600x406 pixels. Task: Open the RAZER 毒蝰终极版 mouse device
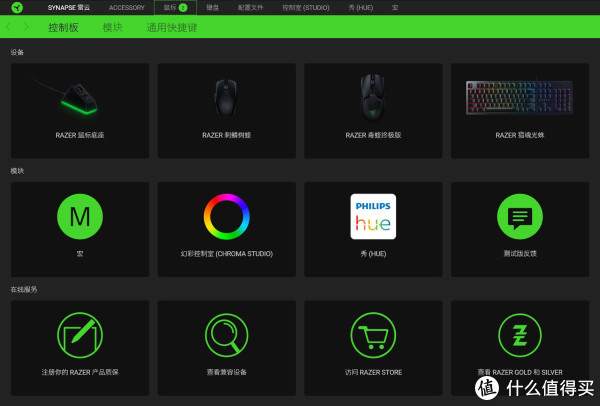[x=373, y=111]
